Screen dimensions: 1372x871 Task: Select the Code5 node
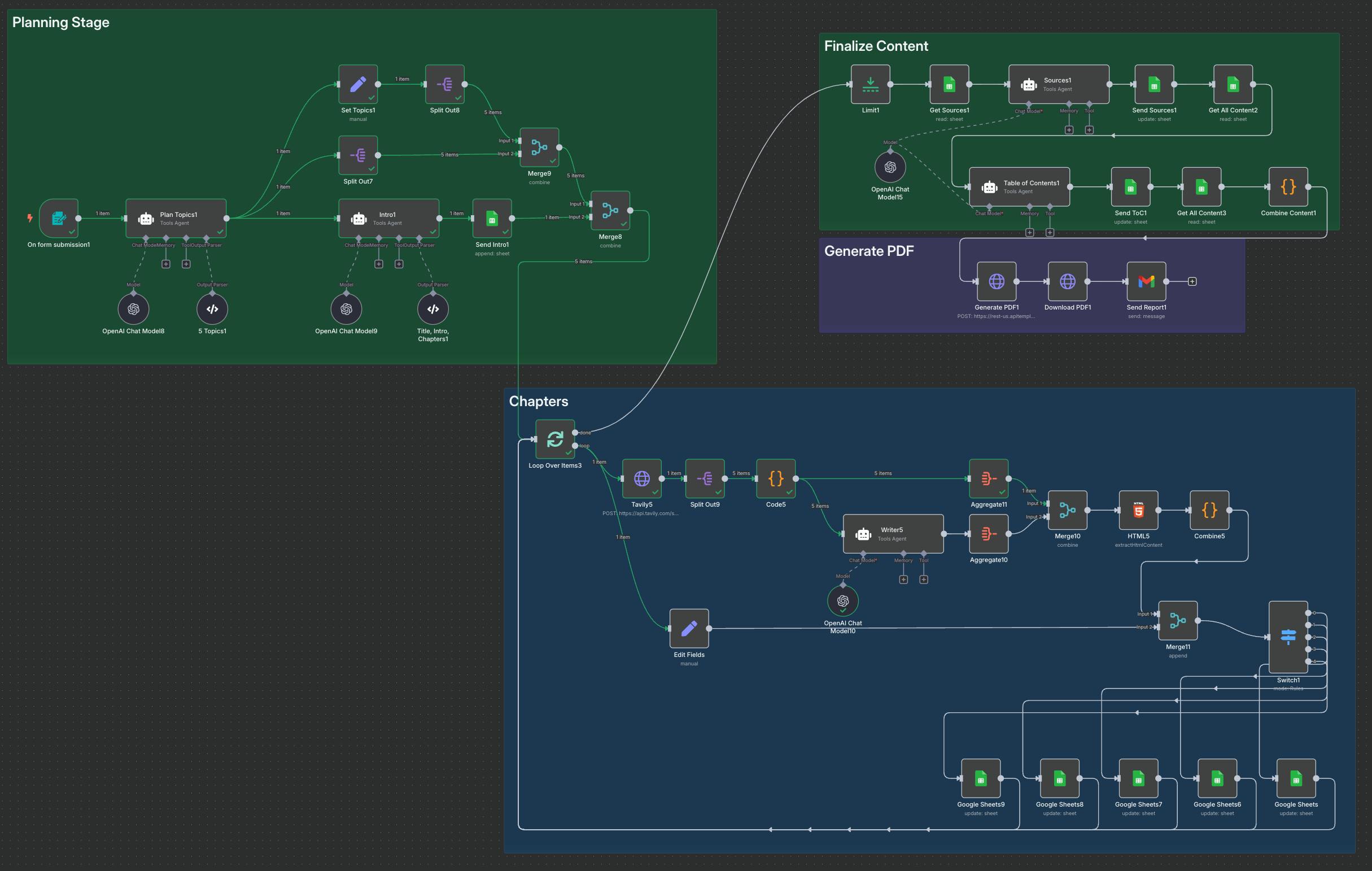coord(775,479)
